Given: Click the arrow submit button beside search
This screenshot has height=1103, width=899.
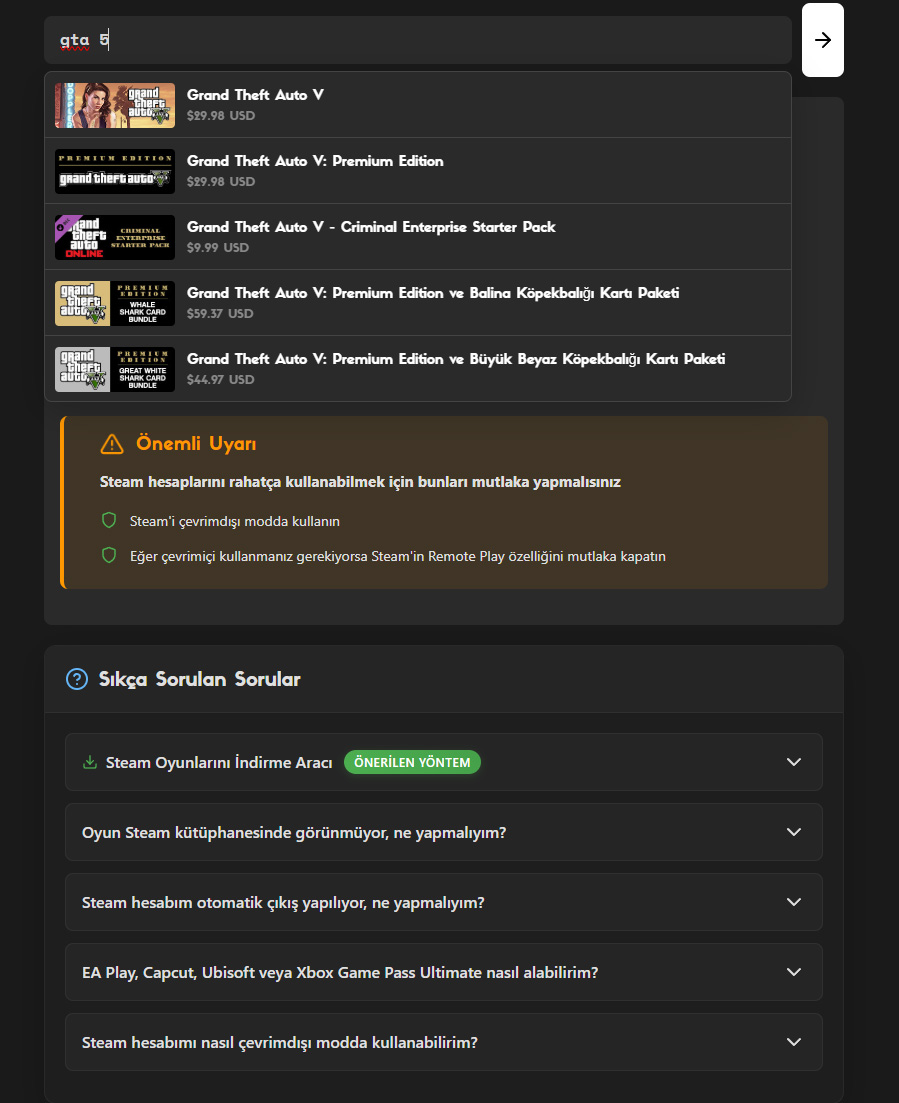Looking at the screenshot, I should click(x=822, y=40).
